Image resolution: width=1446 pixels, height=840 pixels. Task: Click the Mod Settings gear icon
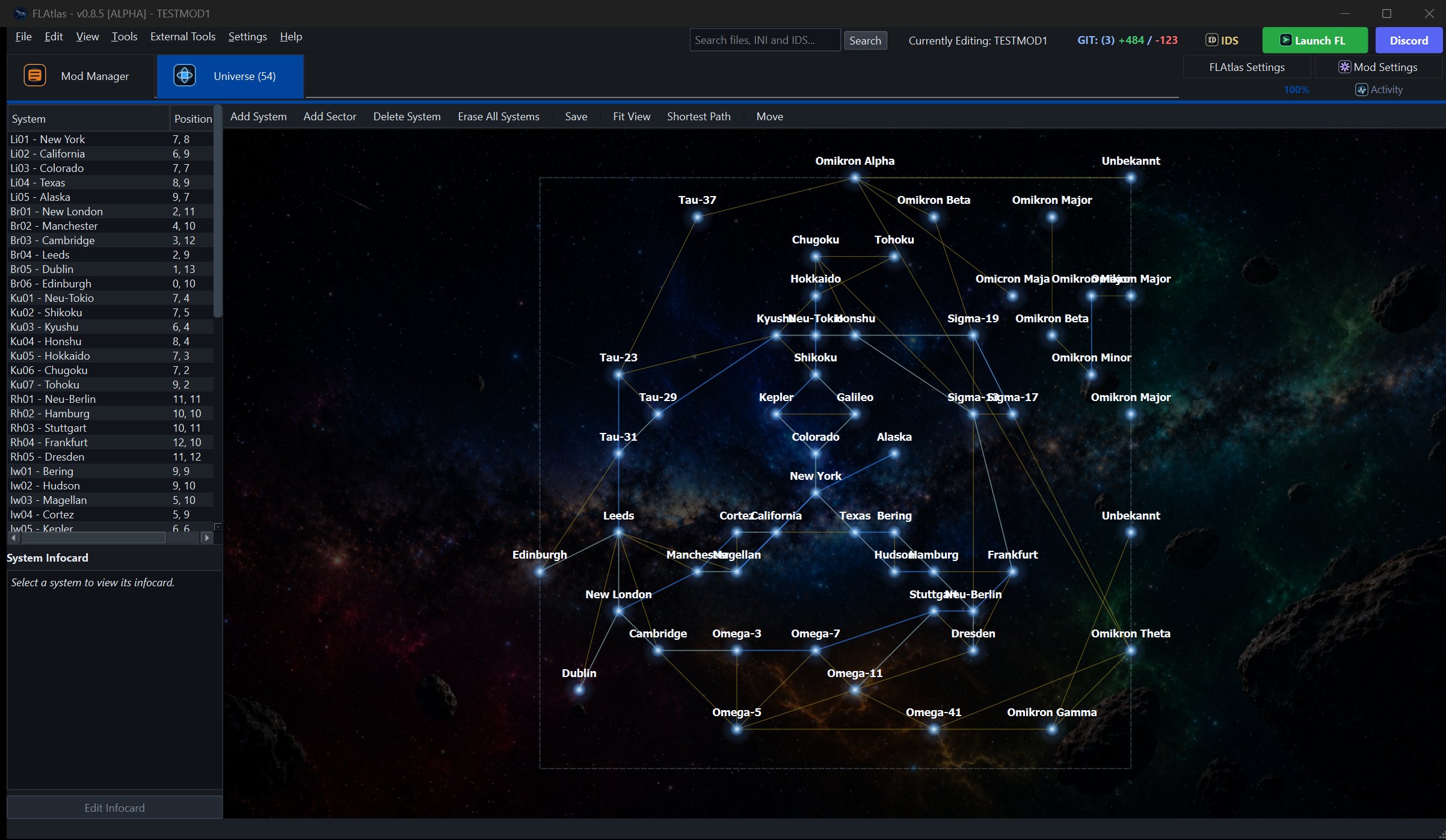pos(1344,67)
